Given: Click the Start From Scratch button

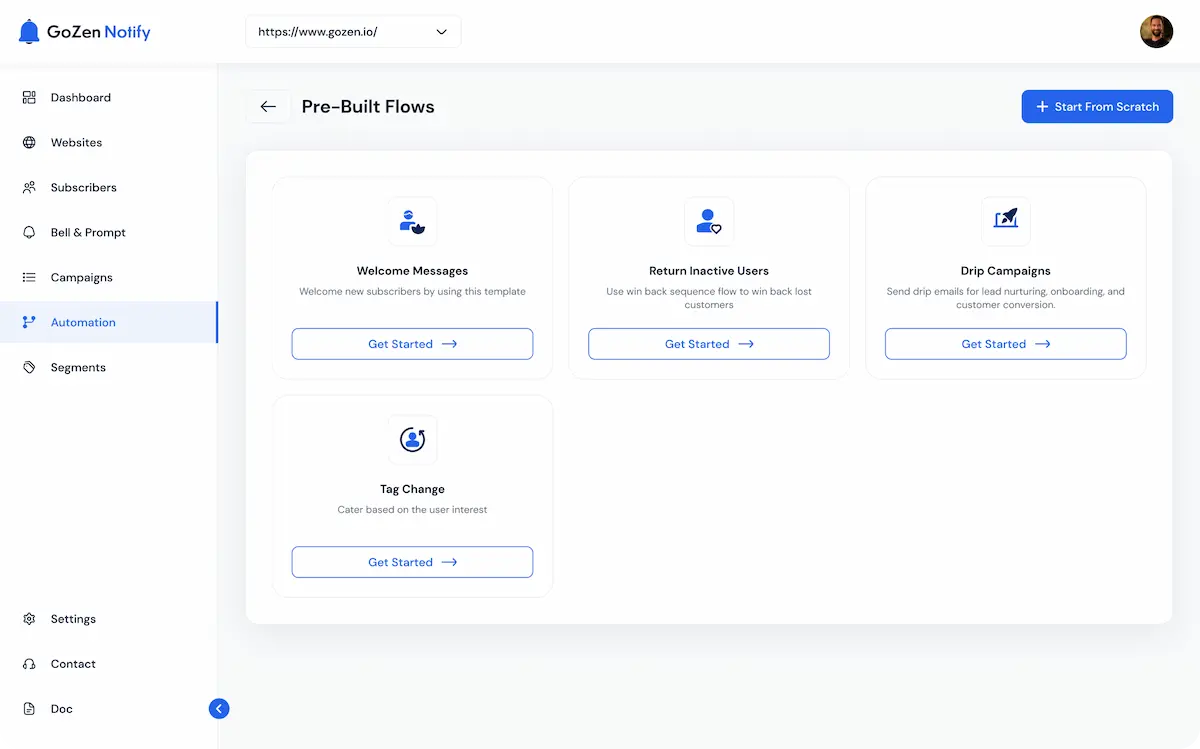Looking at the screenshot, I should [1097, 106].
